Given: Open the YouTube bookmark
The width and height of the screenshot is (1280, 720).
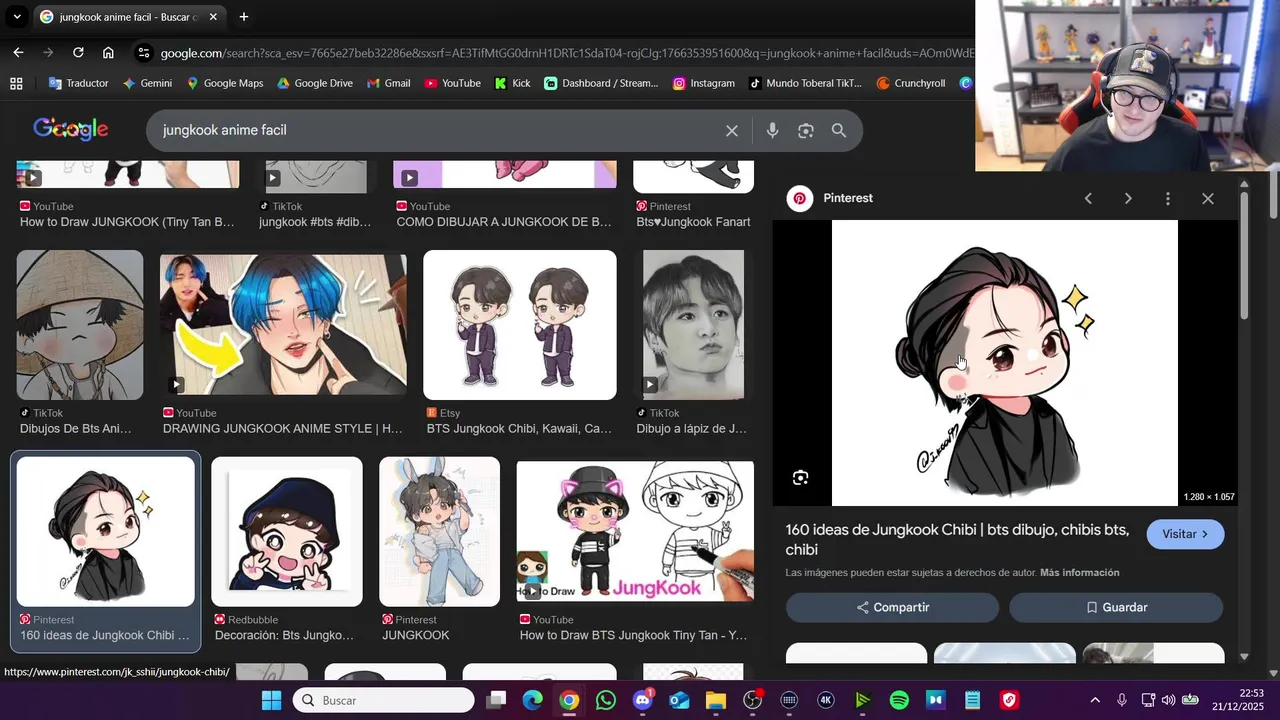Looking at the screenshot, I should tap(452, 83).
